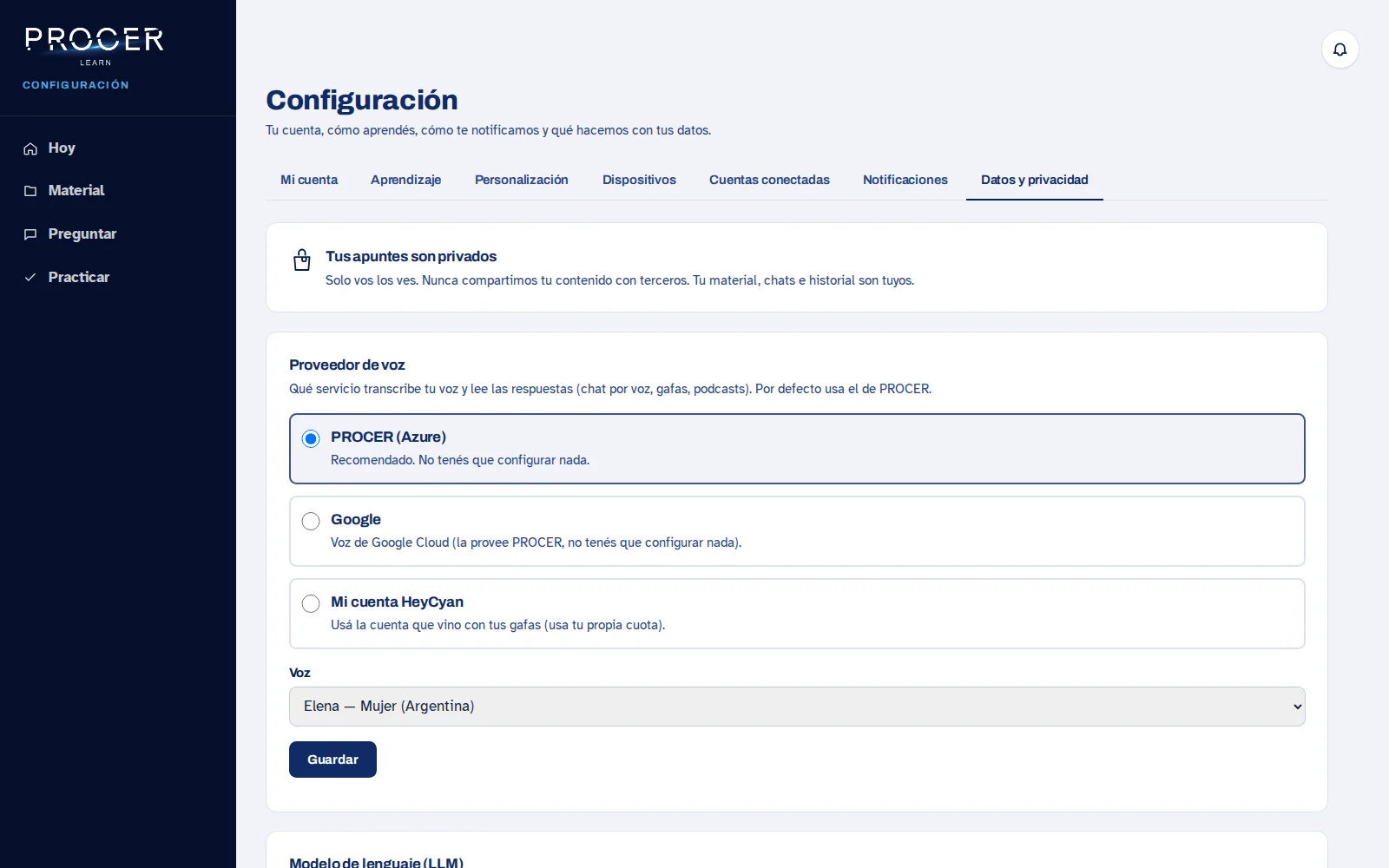
Task: Open the Dispositivos tab
Action: 639,180
